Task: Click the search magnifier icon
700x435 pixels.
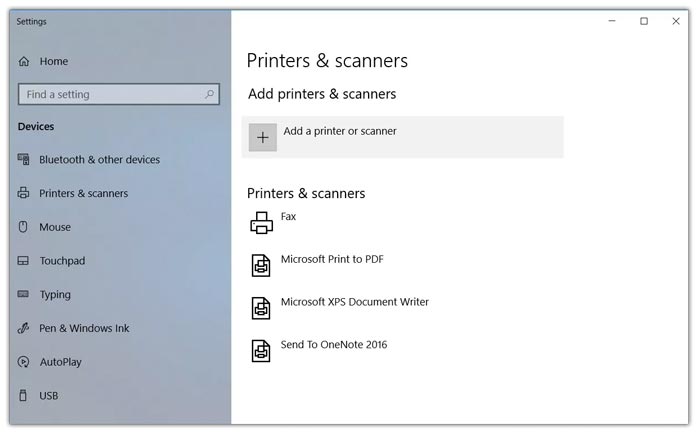Action: tap(209, 94)
